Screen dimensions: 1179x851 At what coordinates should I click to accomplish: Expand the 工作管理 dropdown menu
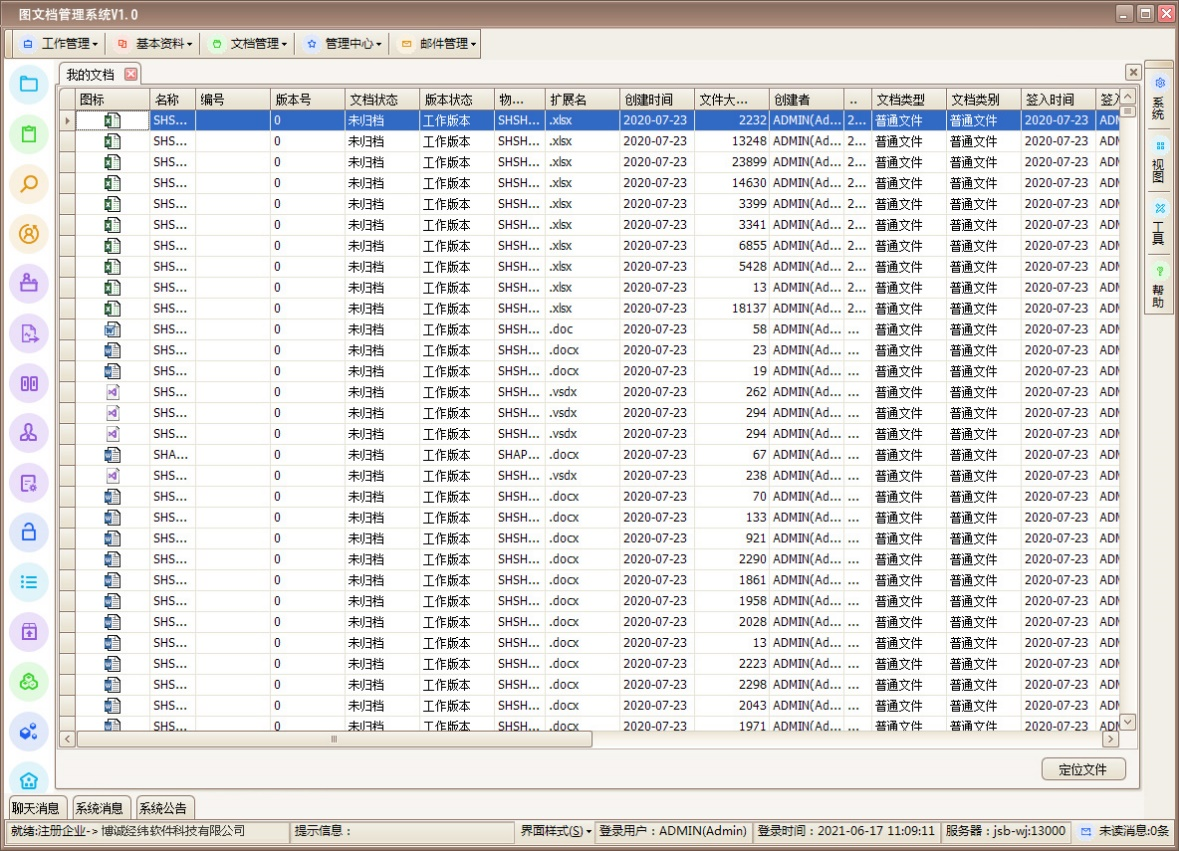pos(60,44)
